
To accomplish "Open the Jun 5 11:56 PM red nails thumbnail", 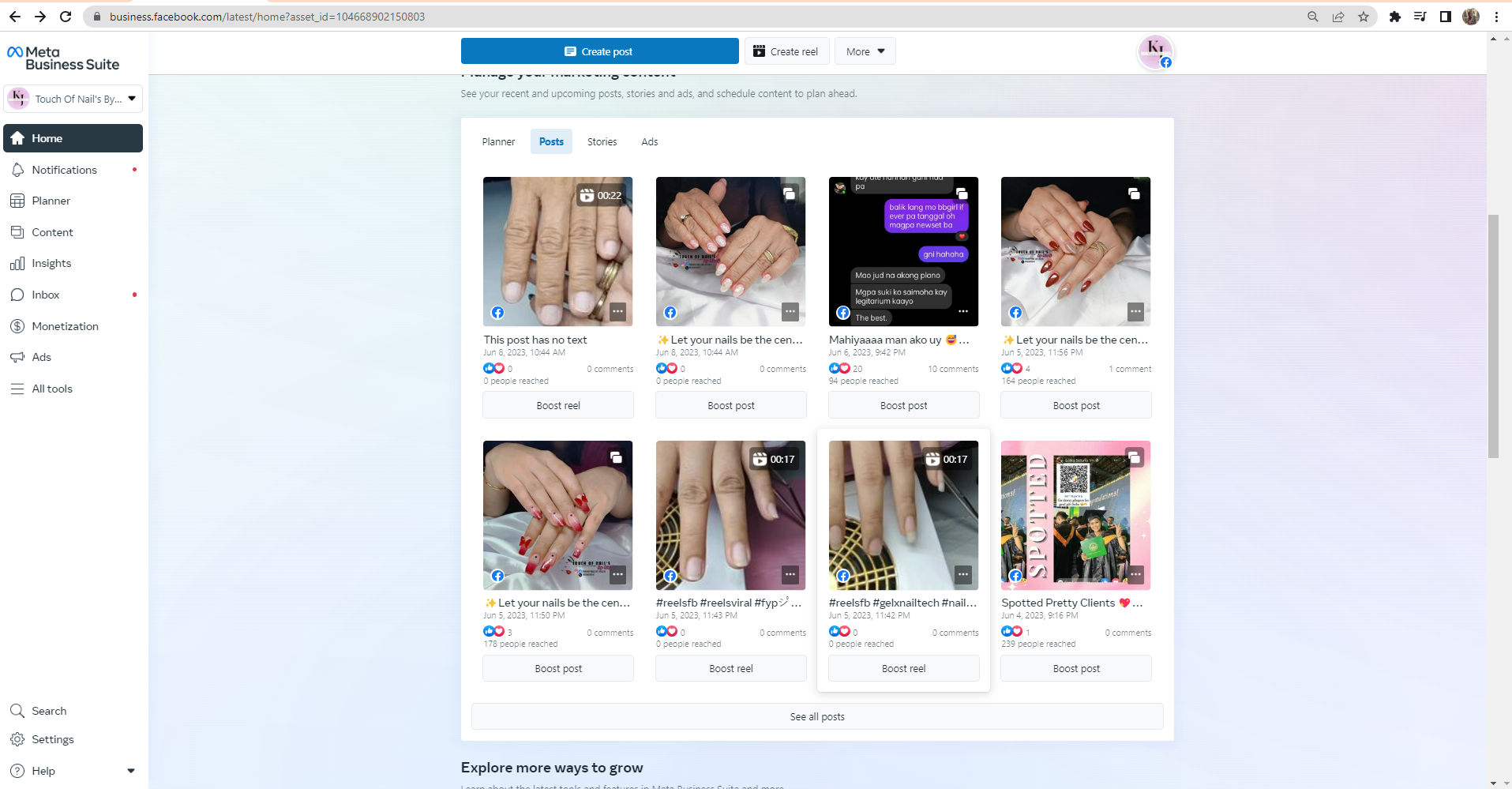I will tap(1076, 251).
